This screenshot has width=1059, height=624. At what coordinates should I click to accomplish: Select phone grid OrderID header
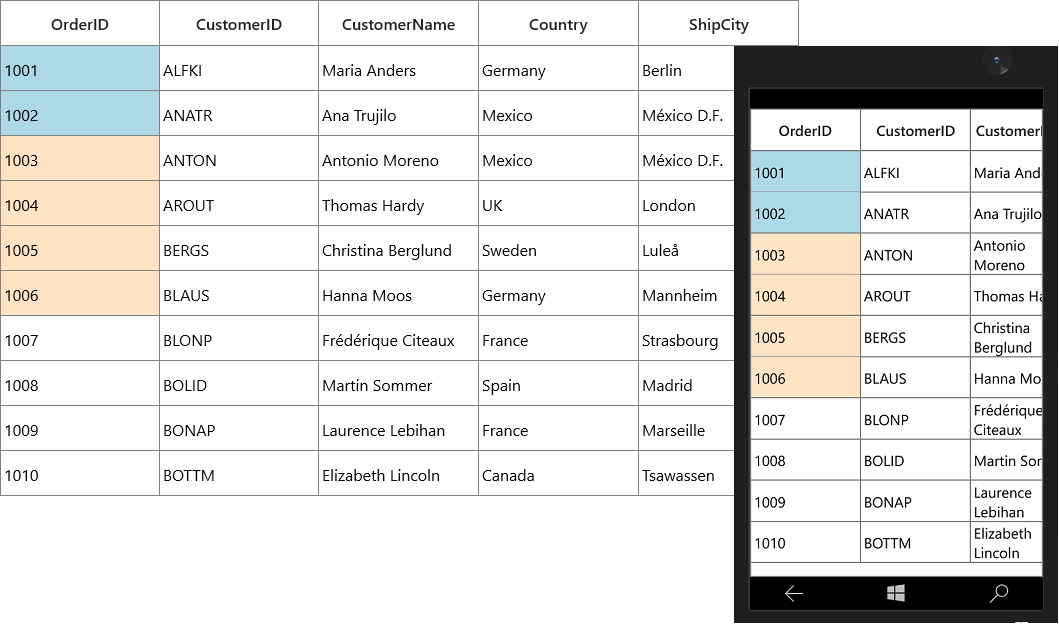(x=805, y=130)
